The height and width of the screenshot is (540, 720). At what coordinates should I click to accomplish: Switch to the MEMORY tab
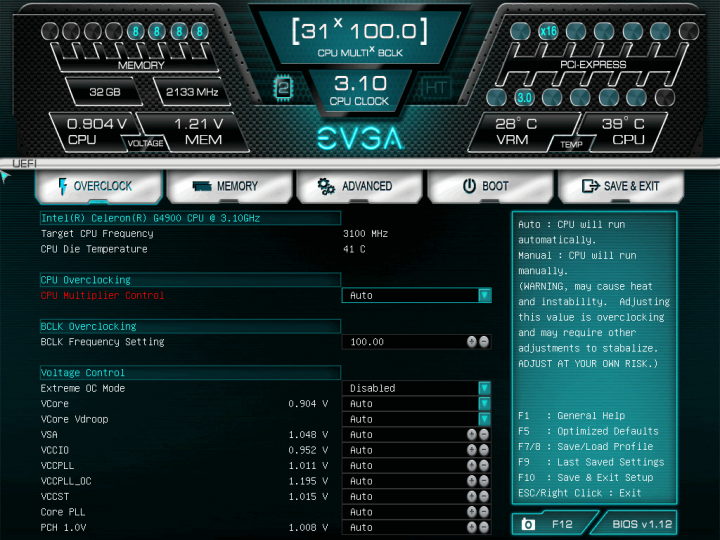click(229, 186)
